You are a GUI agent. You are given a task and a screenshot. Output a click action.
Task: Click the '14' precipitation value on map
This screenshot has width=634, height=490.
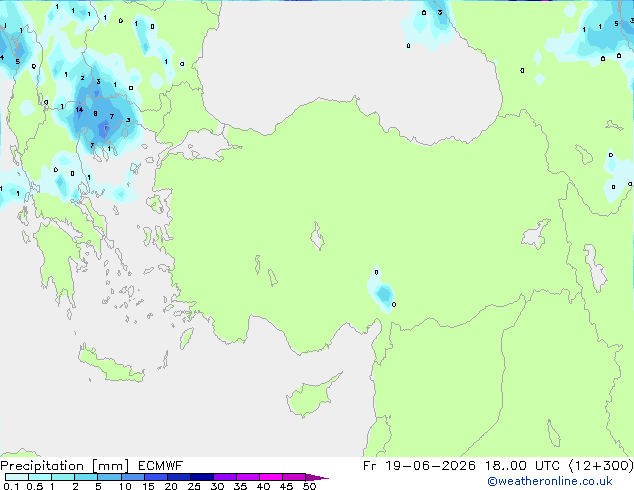[79, 110]
